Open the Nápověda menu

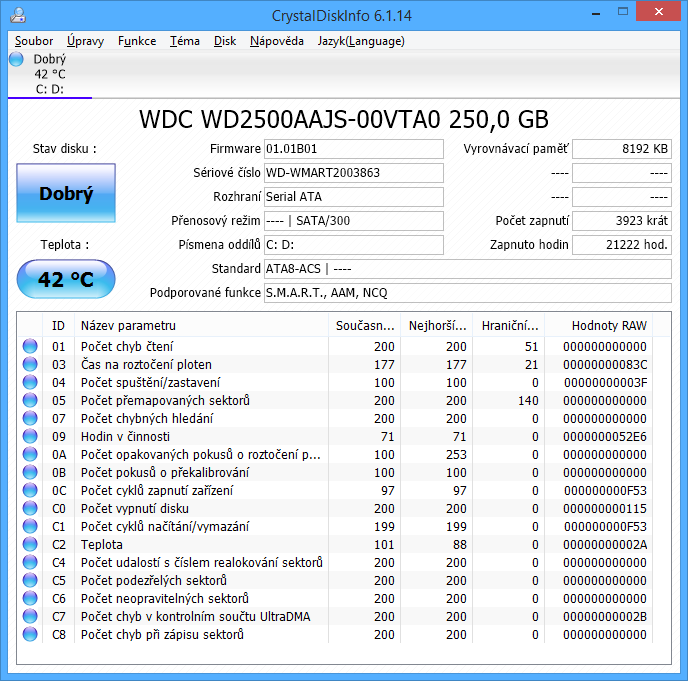[x=277, y=41]
